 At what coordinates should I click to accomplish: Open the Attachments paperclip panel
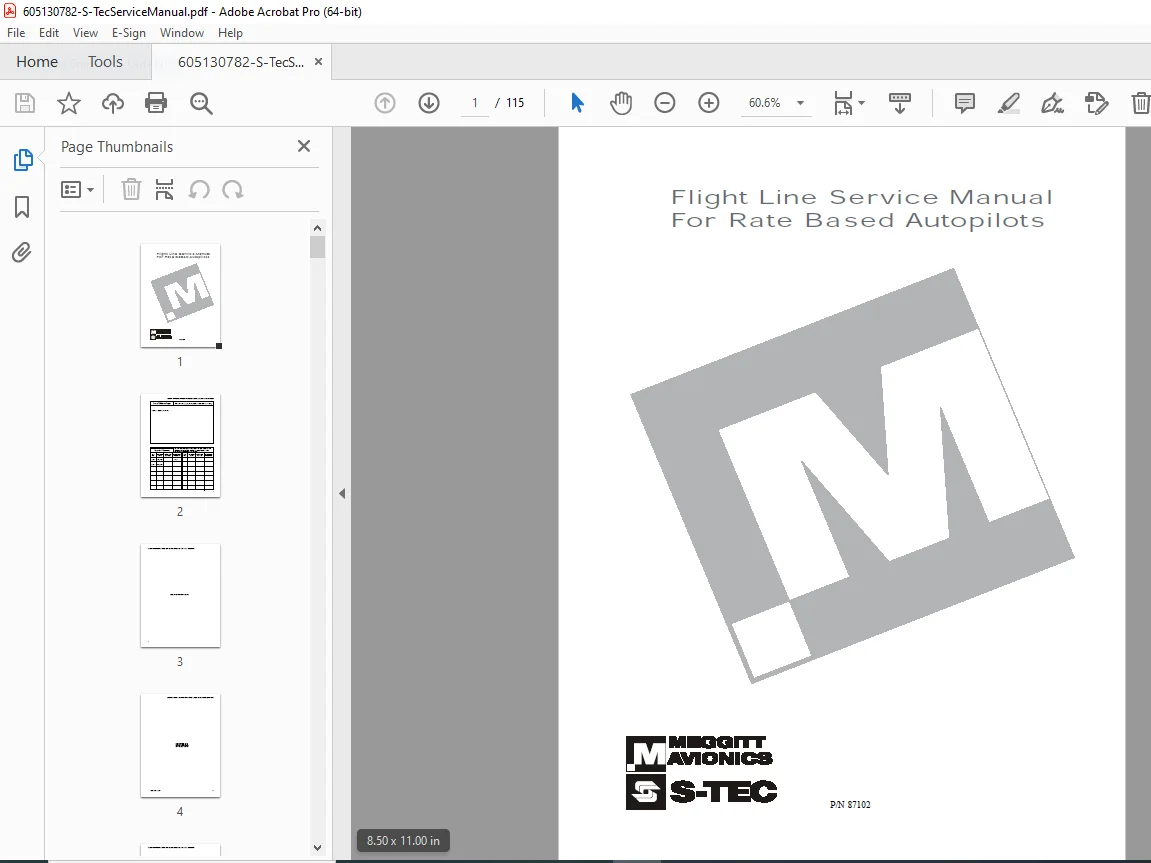[x=22, y=252]
